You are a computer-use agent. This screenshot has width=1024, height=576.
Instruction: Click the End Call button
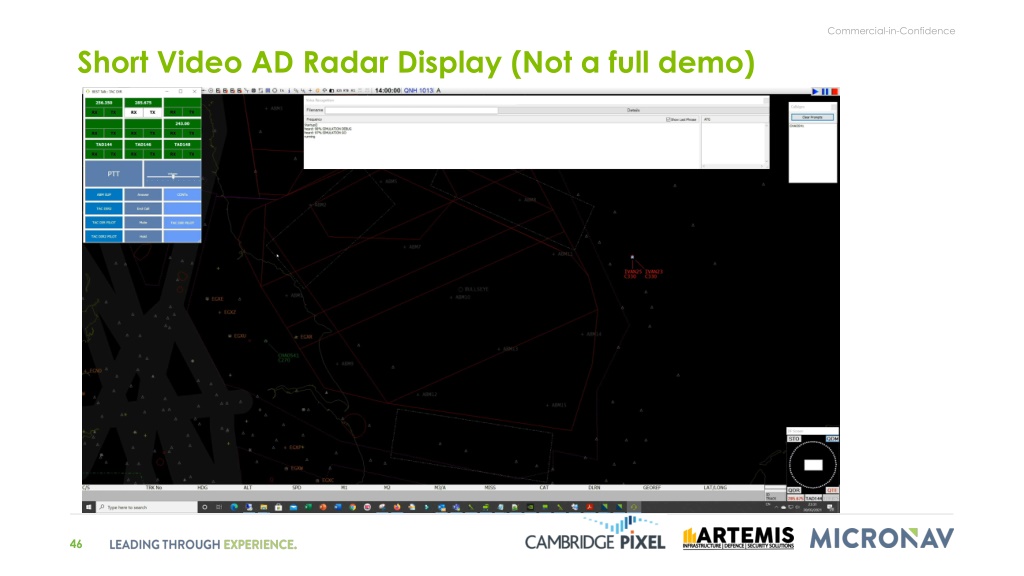click(143, 208)
